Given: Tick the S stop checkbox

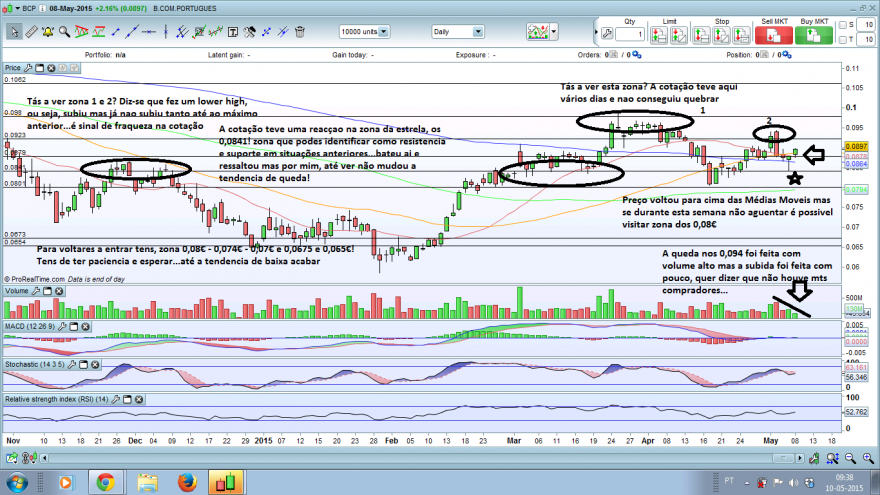Looking at the screenshot, I should coord(842,25).
